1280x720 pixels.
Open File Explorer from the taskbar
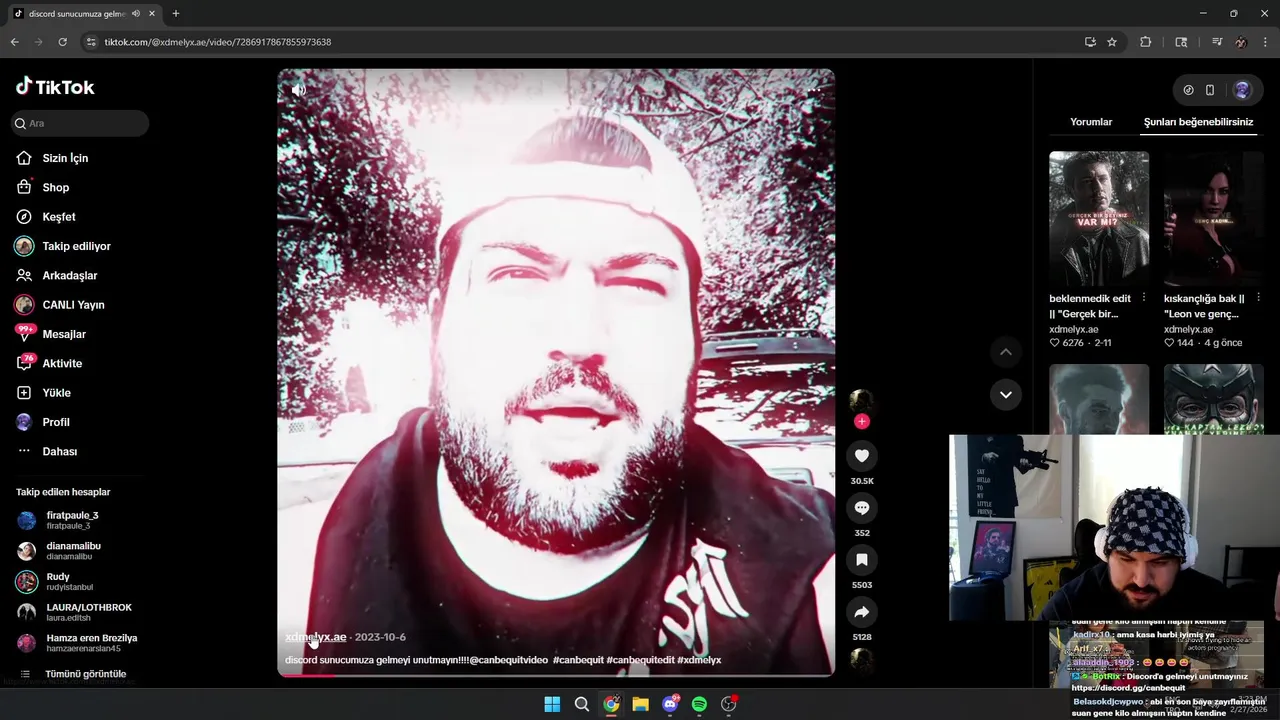(x=640, y=704)
